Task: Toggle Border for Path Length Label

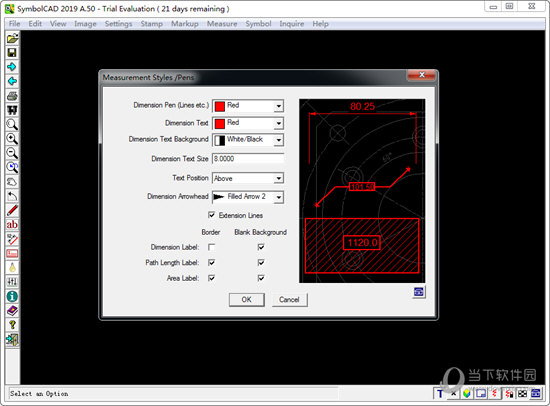Action: point(212,263)
